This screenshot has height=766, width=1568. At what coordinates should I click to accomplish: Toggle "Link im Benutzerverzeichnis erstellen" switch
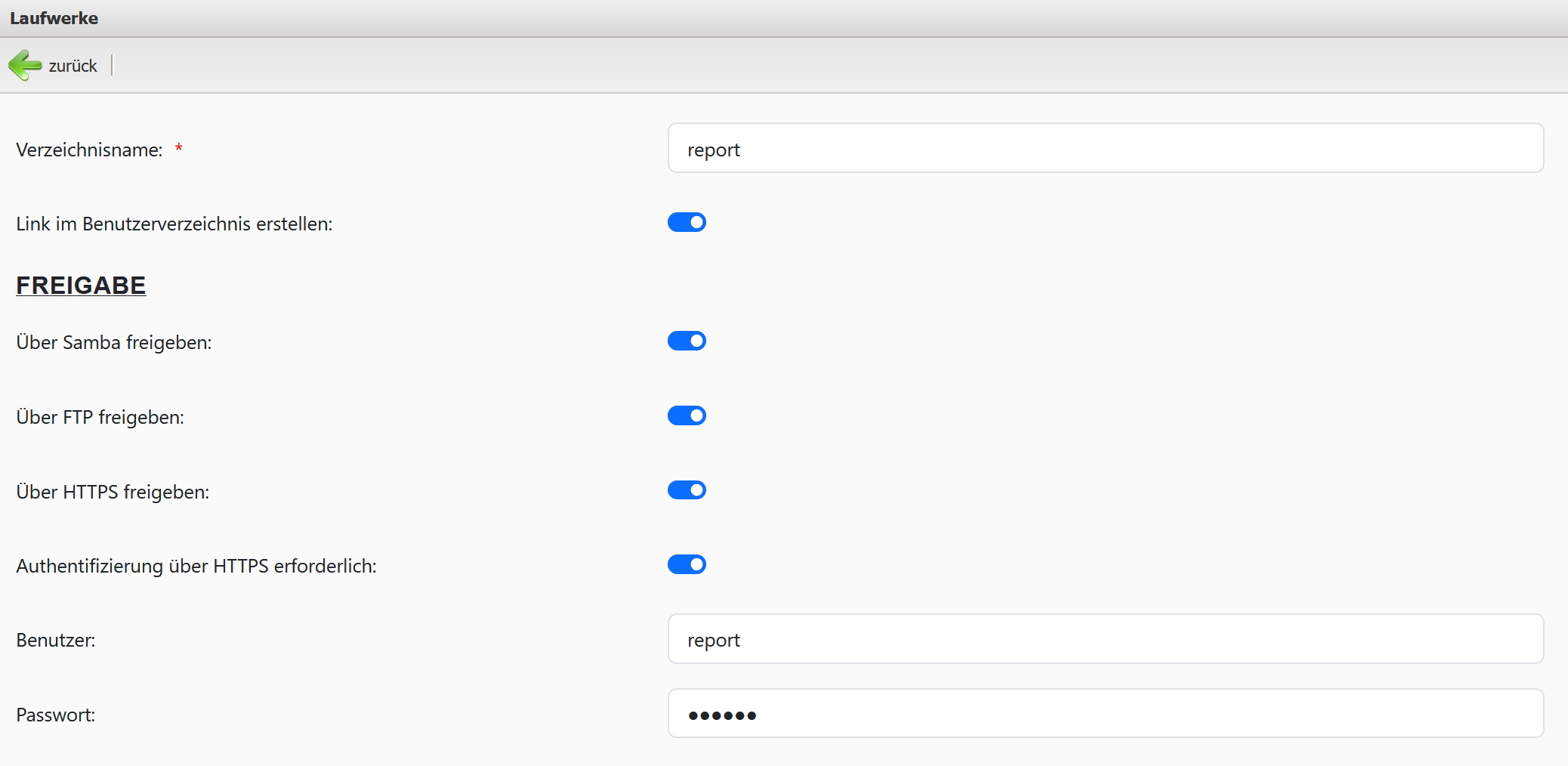[687, 223]
